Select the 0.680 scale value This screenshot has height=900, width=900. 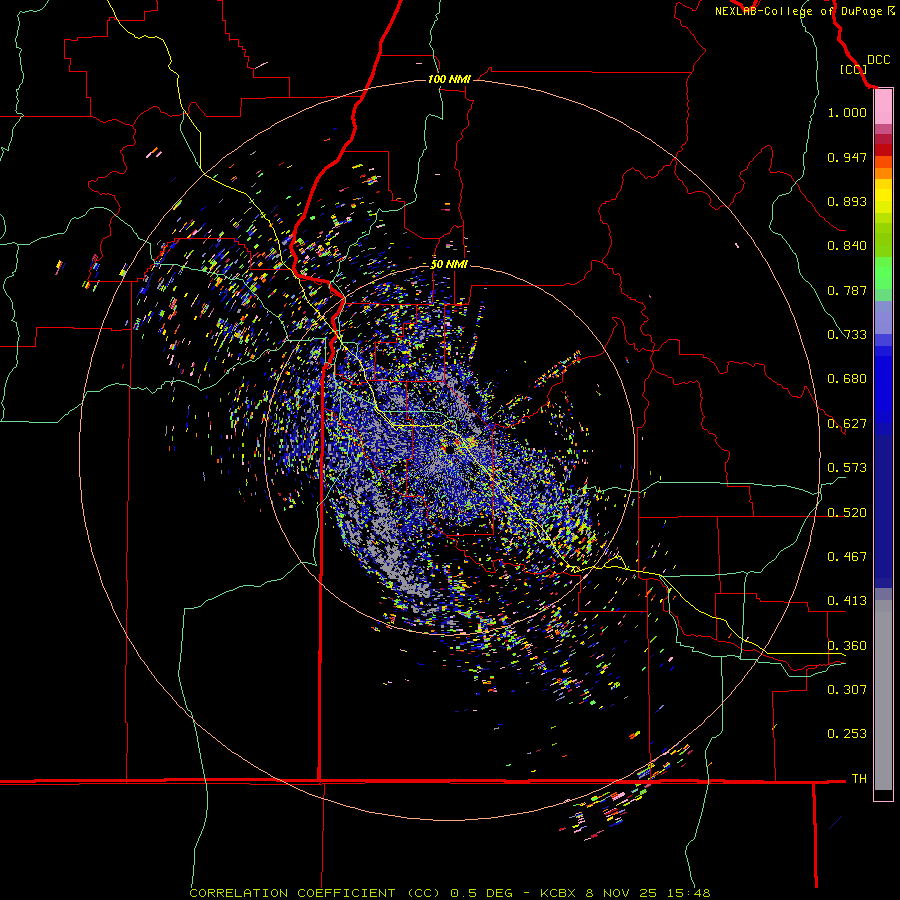point(847,379)
